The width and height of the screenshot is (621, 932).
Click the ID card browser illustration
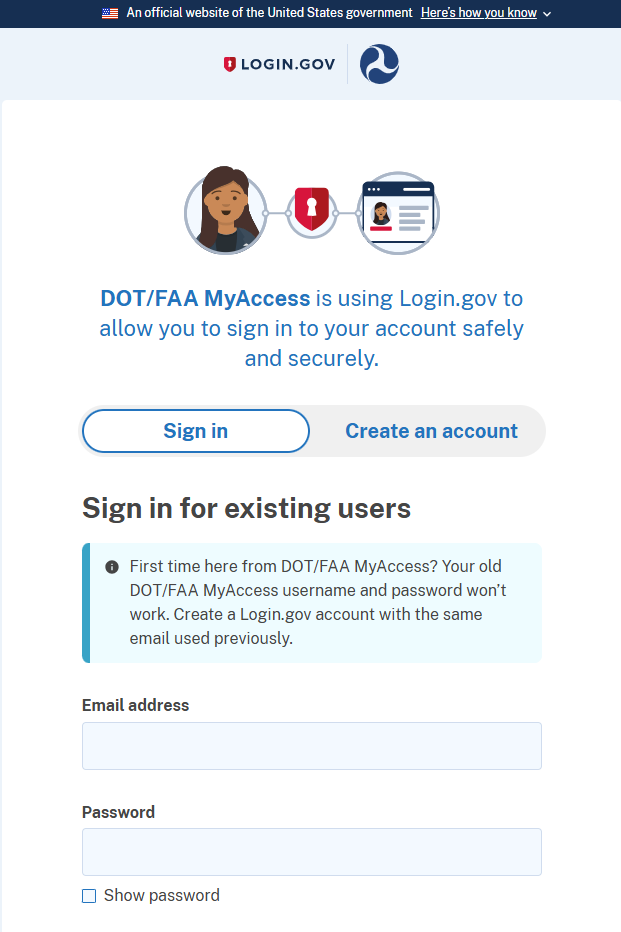tap(398, 212)
